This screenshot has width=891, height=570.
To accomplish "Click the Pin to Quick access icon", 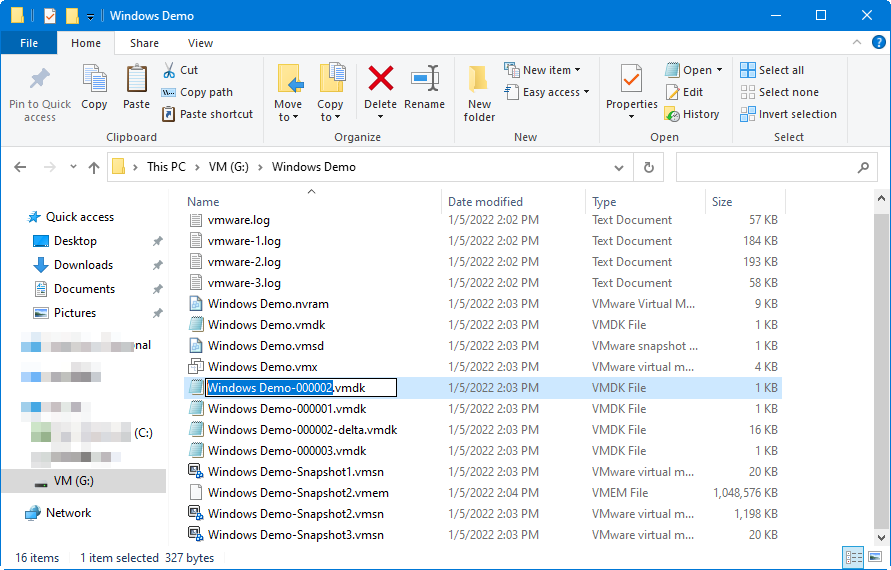I will (40, 79).
